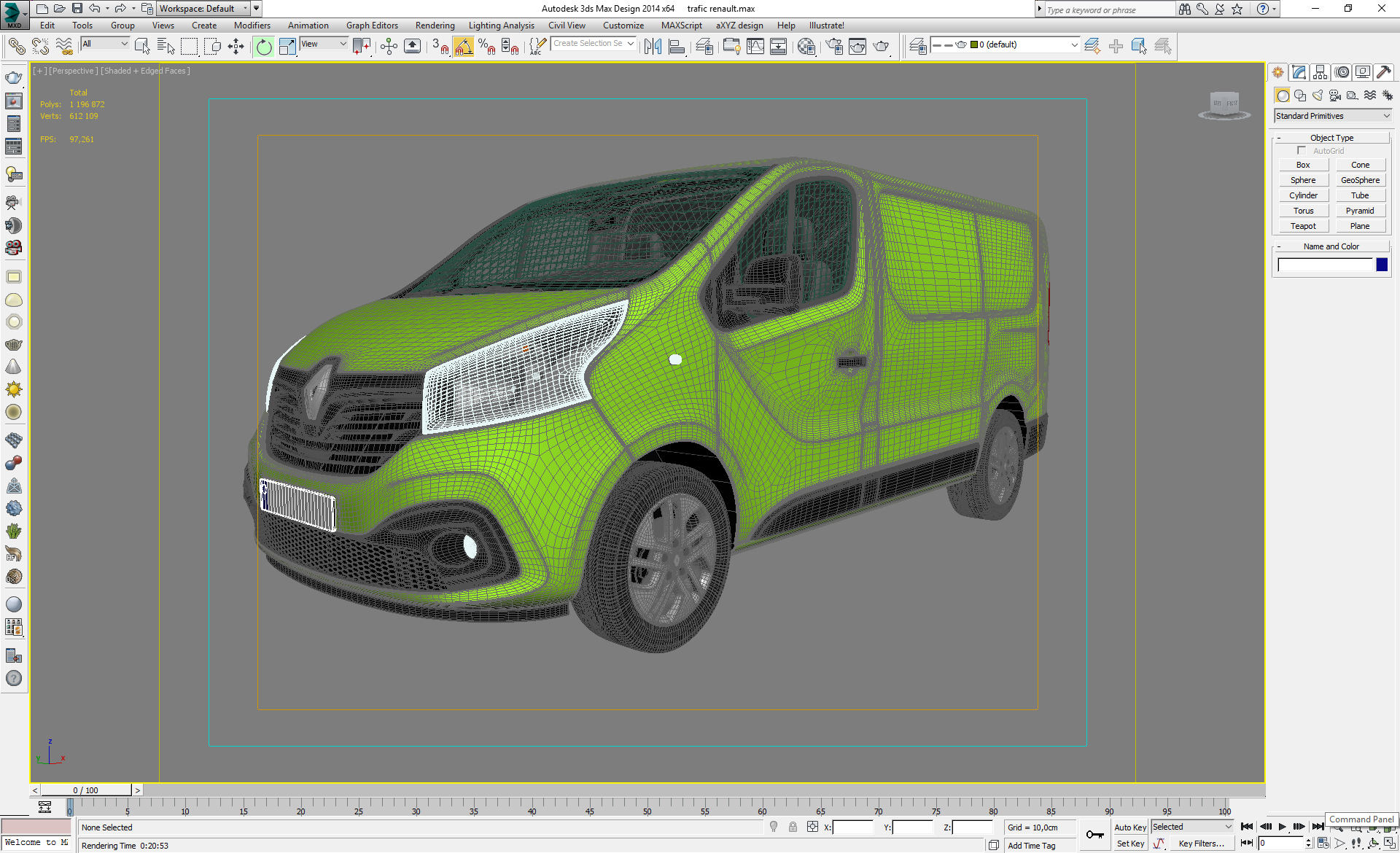Click the Add Time Tag field
This screenshot has height=853, width=1400.
(1041, 846)
